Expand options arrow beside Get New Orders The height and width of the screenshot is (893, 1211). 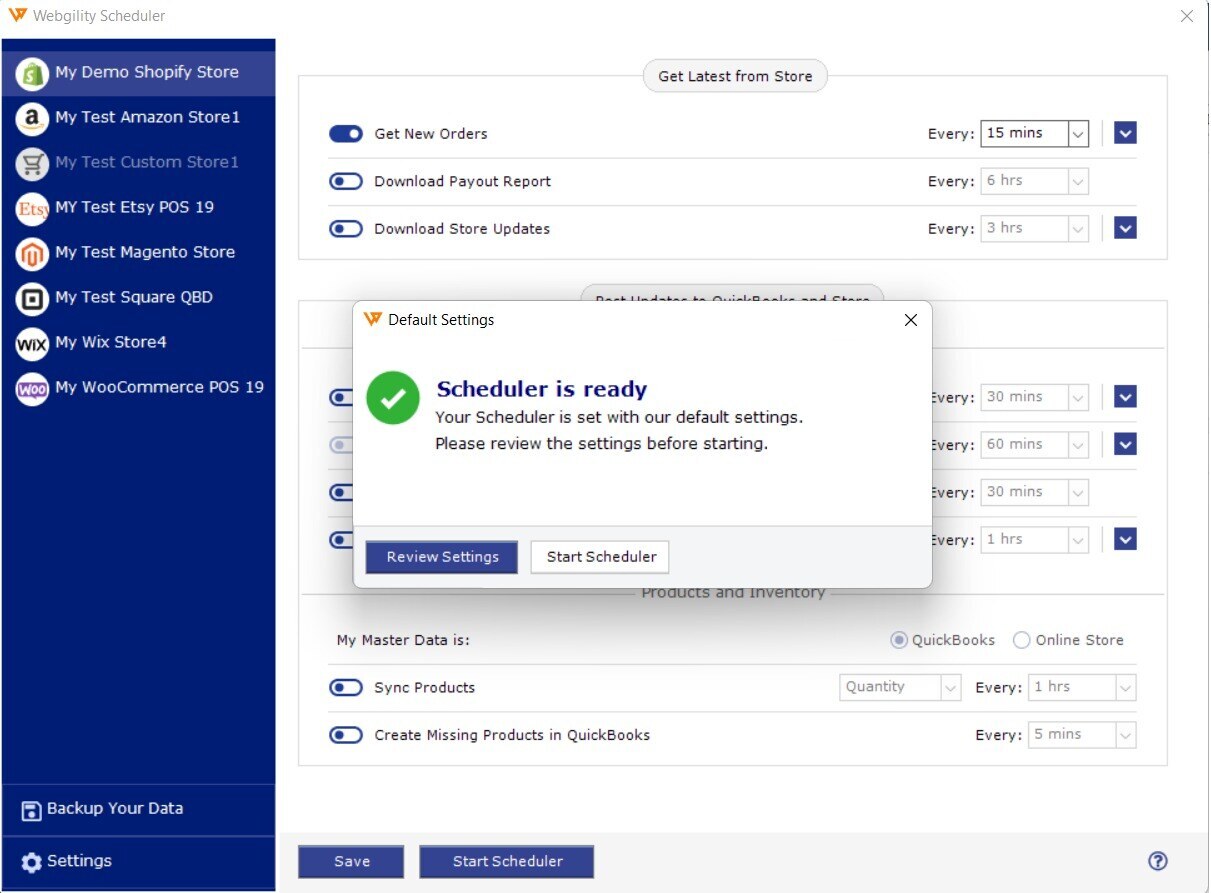[1125, 133]
